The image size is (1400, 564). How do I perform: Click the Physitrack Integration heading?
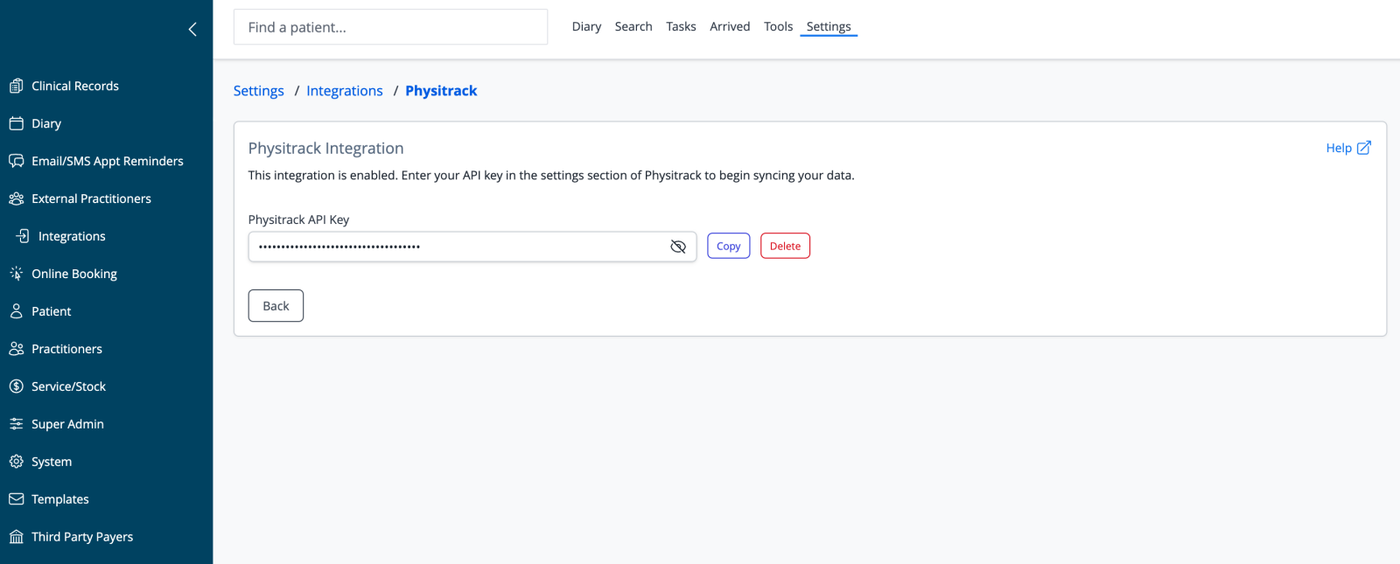(x=326, y=148)
